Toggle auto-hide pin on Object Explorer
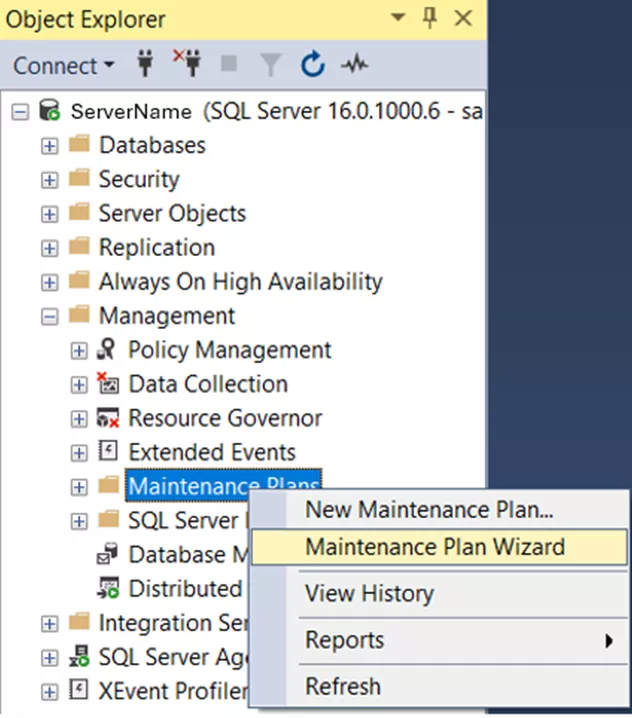632x718 pixels. (430, 18)
